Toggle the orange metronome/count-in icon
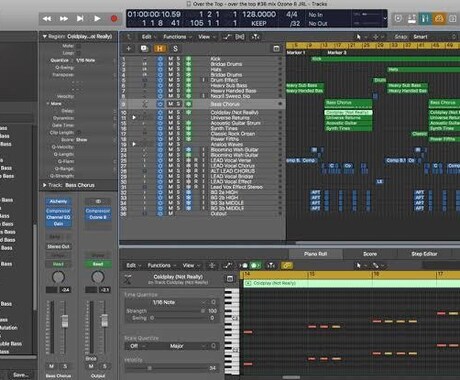This screenshot has height=380, width=460. click(439, 19)
